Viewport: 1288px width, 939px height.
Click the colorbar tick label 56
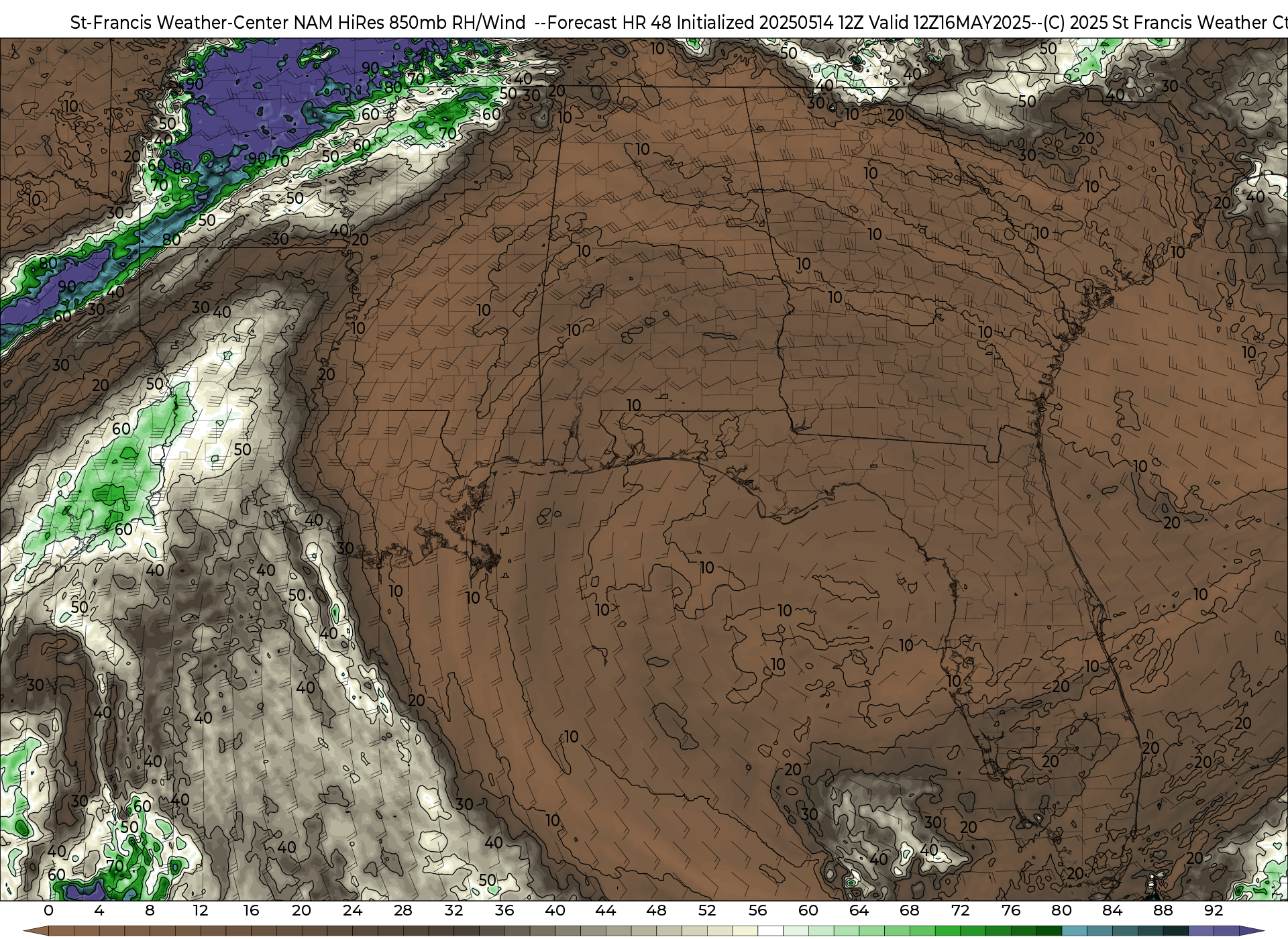point(757,910)
